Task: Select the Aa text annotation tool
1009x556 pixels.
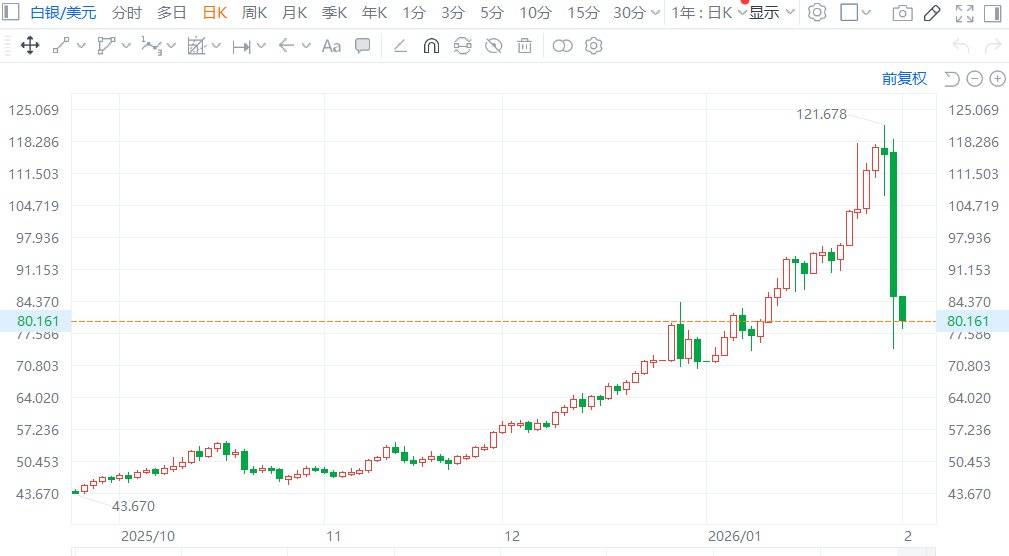Action: pos(331,46)
